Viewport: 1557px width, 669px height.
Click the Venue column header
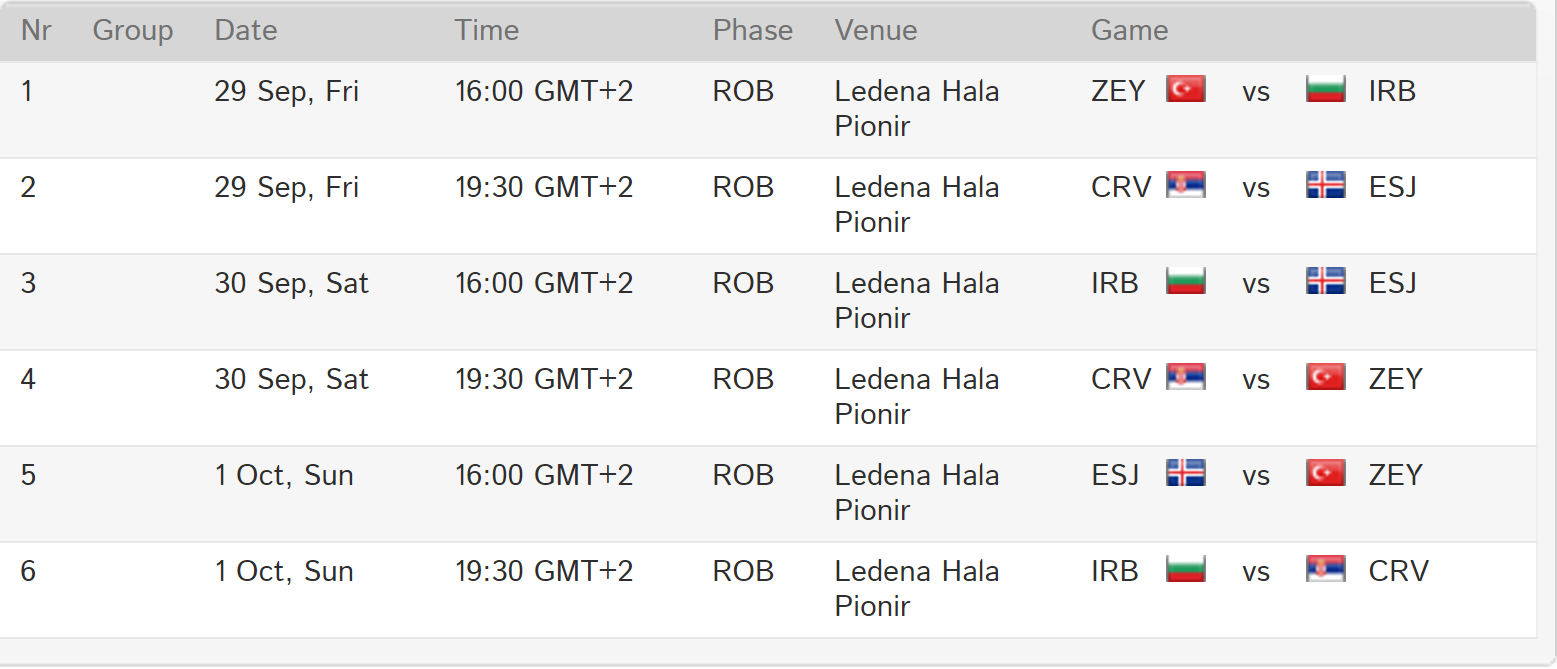pos(876,30)
